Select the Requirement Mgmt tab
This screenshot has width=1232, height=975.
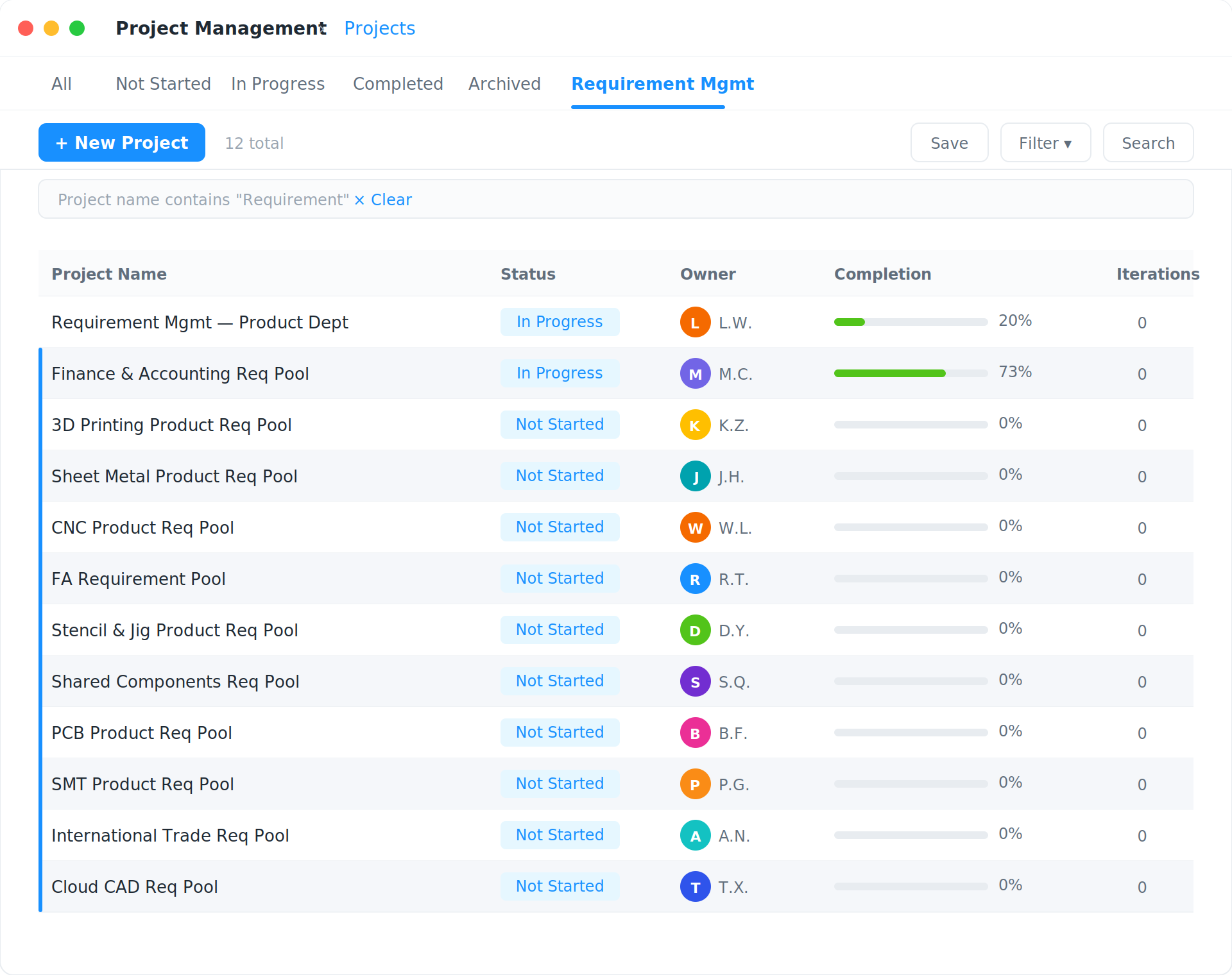[662, 84]
